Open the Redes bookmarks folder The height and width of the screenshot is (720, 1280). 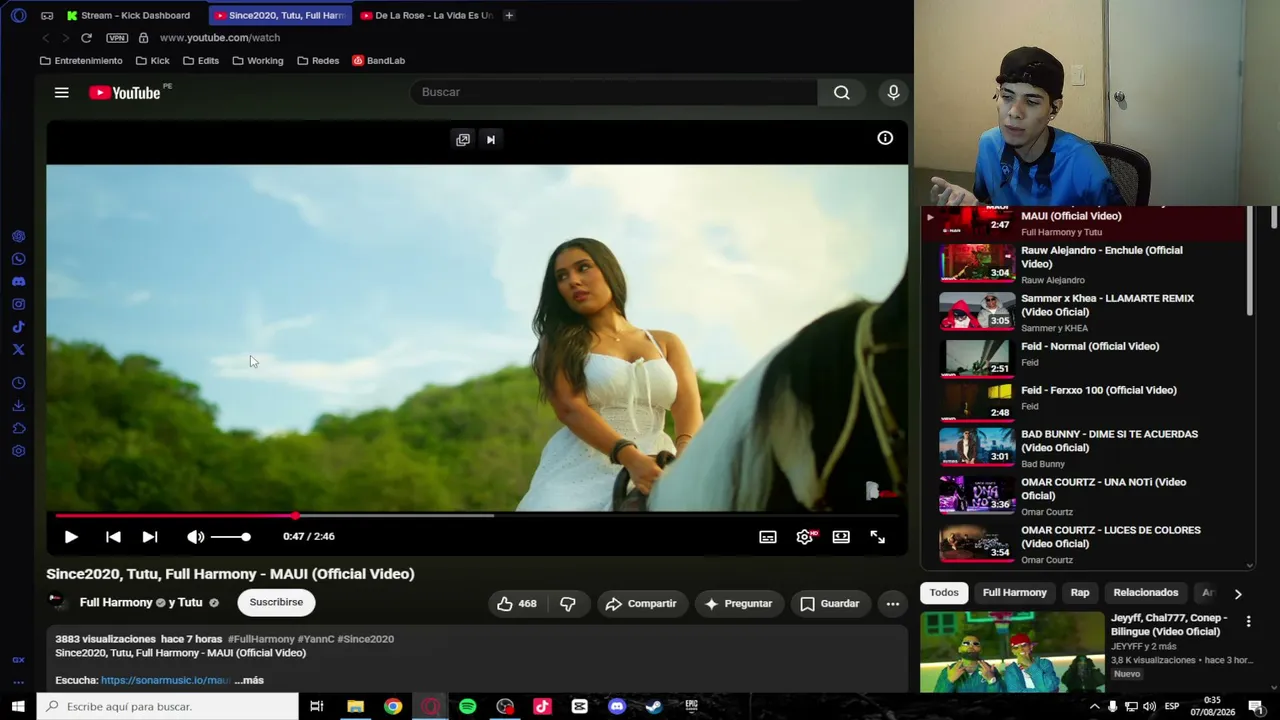(x=318, y=61)
